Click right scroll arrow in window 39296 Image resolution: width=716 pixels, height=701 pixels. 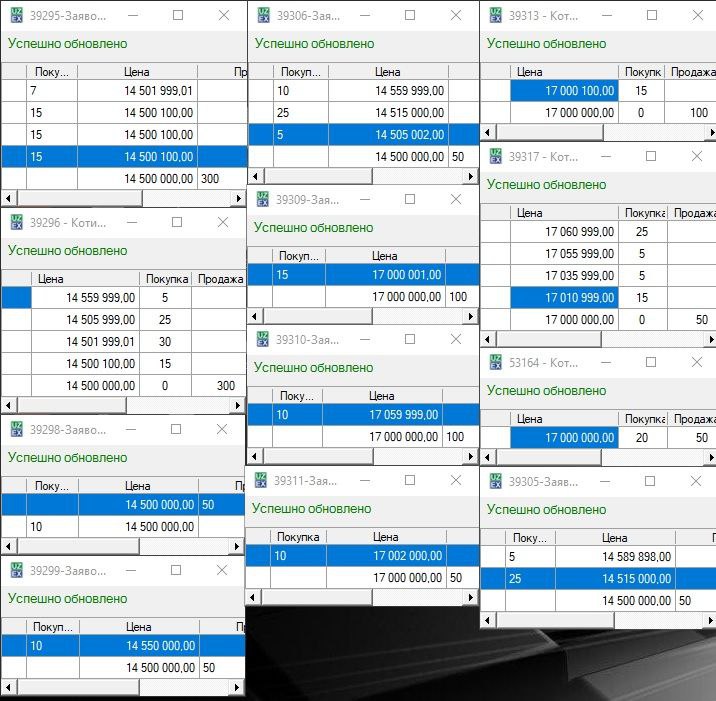(237, 405)
